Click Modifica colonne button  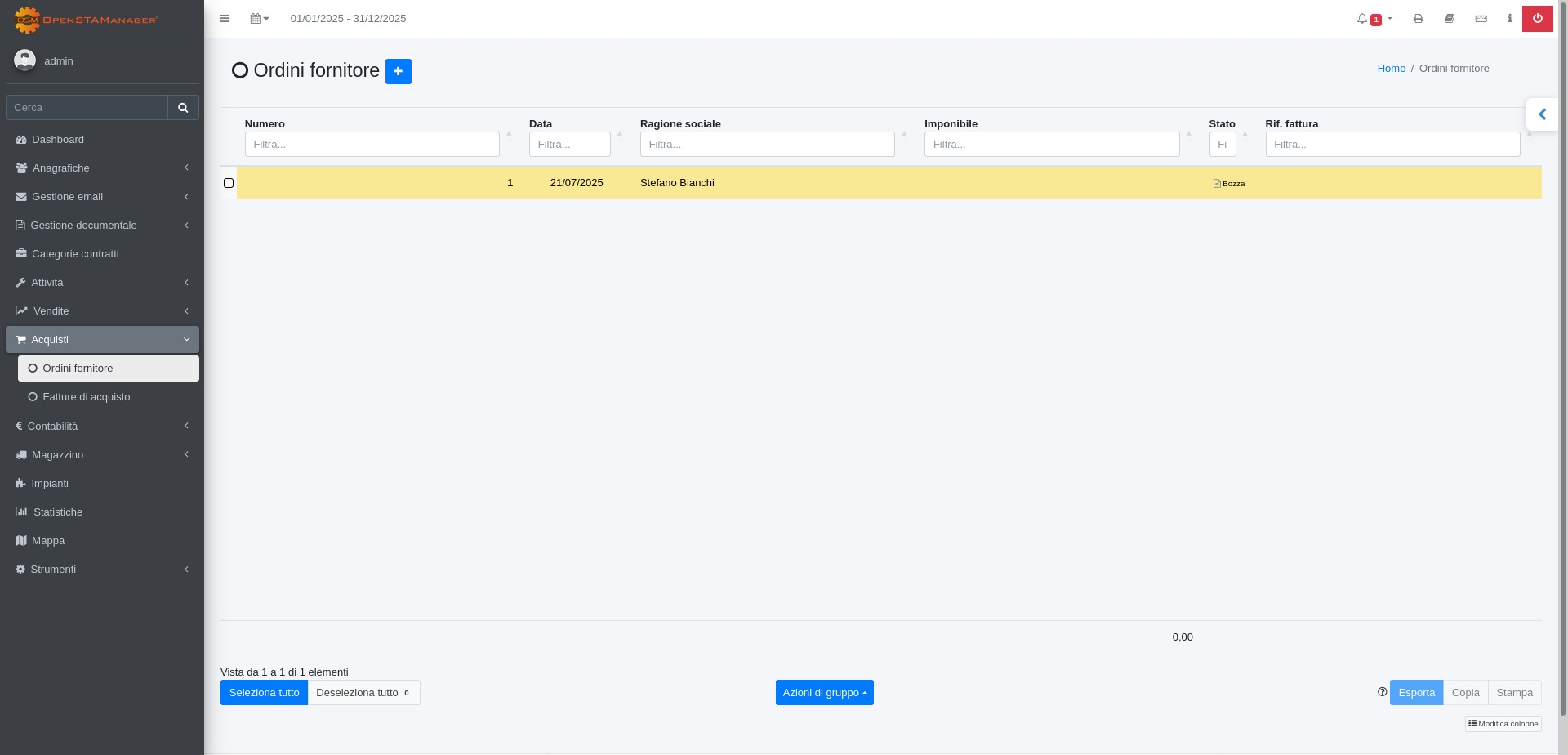[1503, 724]
